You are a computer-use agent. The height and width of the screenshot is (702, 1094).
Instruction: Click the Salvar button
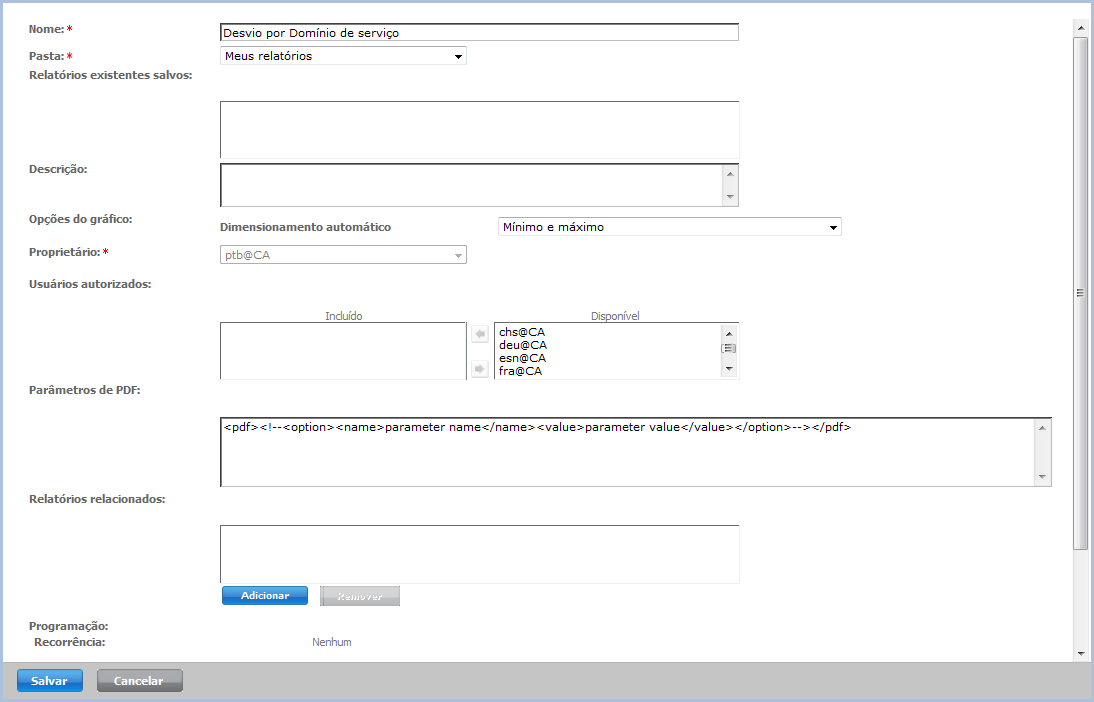(x=50, y=680)
